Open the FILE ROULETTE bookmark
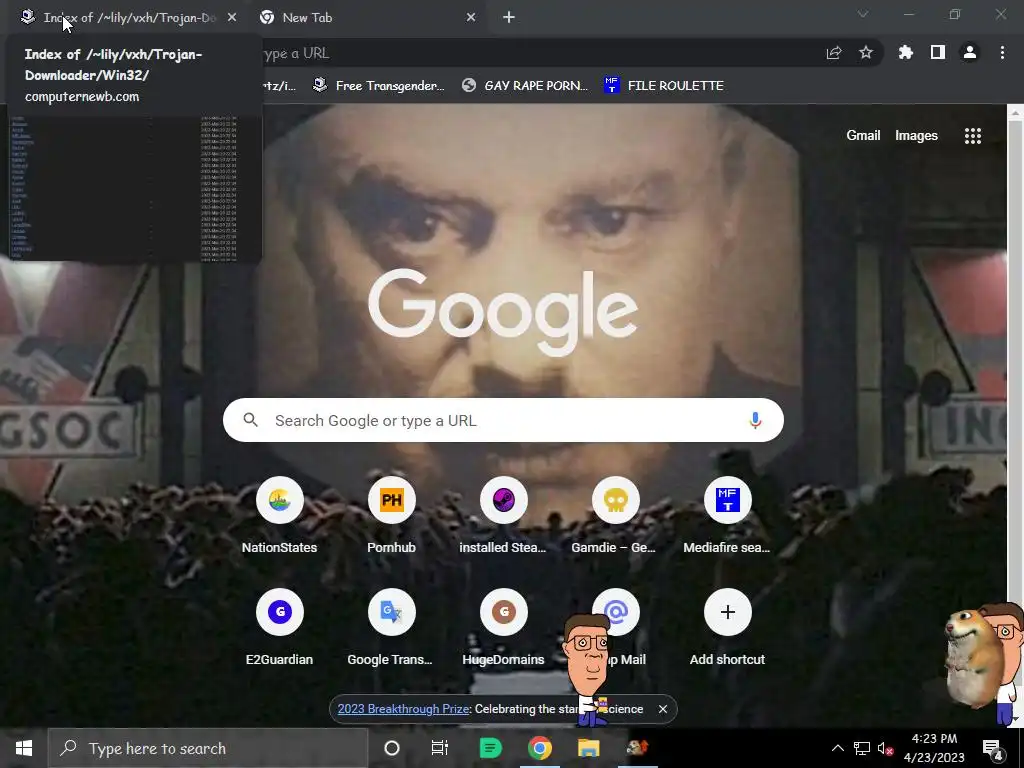The width and height of the screenshot is (1024, 768). coord(664,86)
